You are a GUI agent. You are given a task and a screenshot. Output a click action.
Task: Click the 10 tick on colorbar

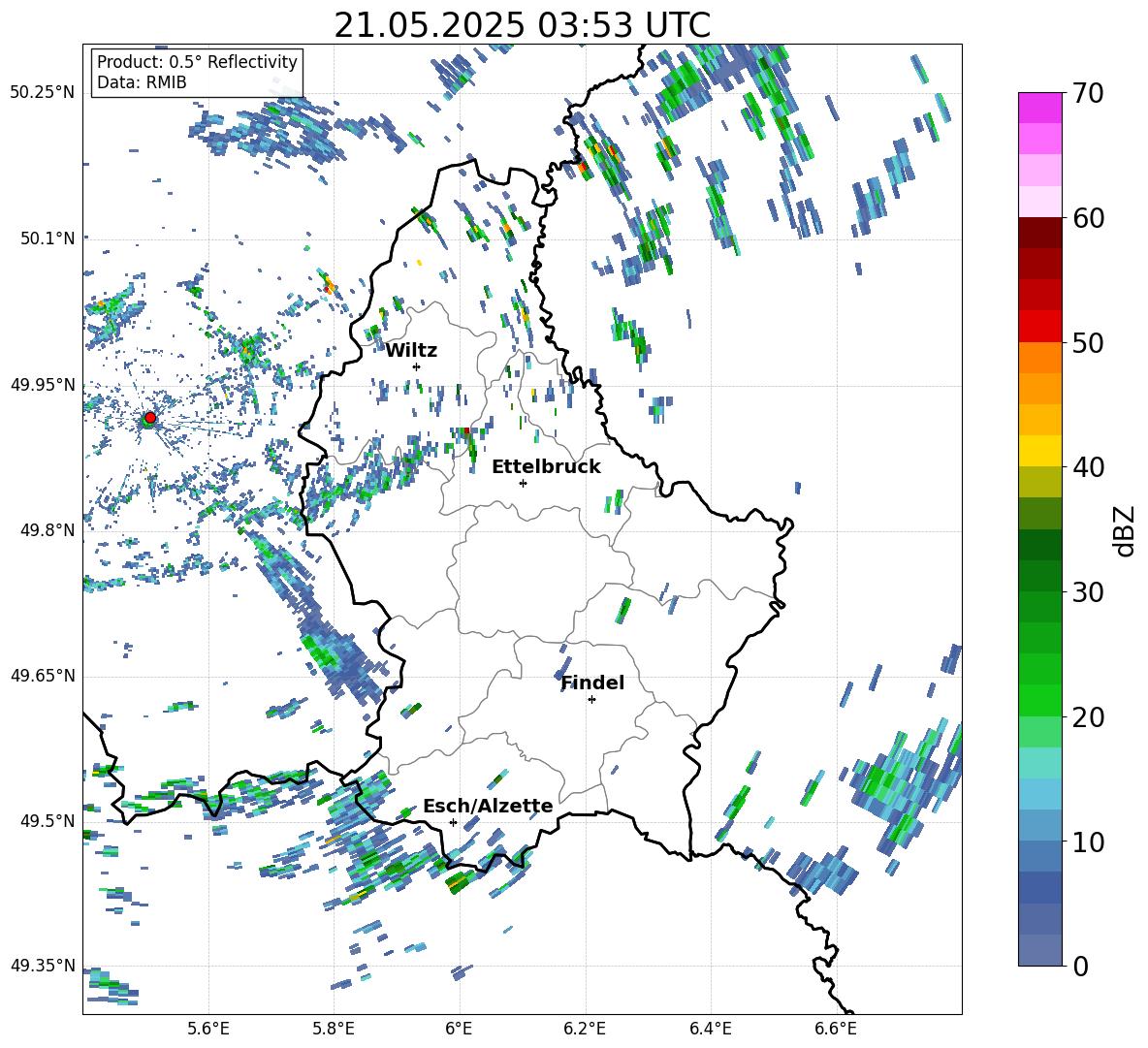[x=1088, y=842]
